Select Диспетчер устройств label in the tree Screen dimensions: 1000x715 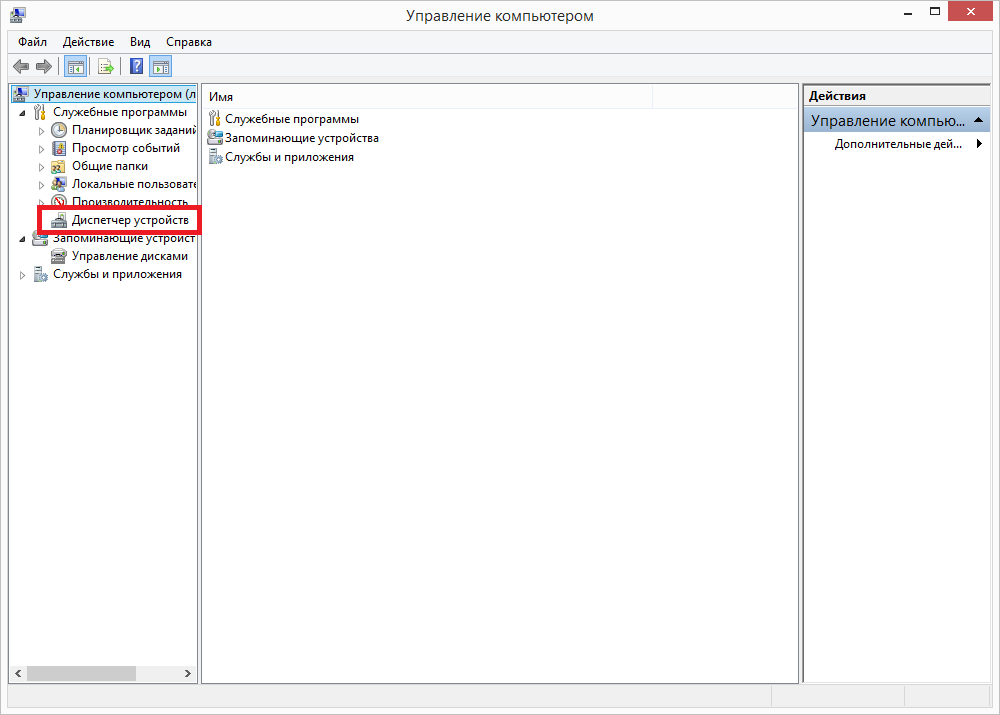click(130, 220)
